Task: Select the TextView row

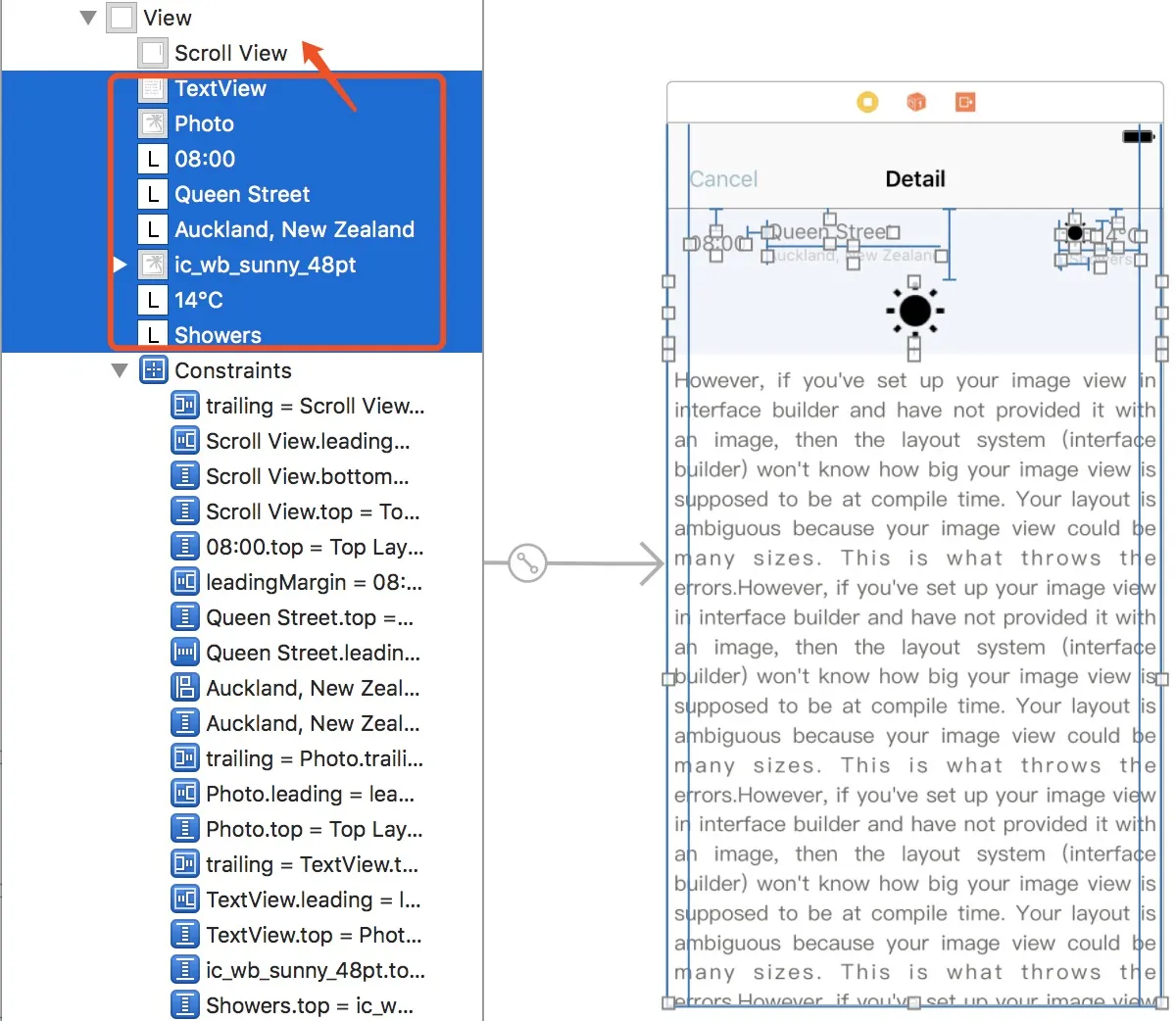Action: pyautogui.click(x=241, y=88)
